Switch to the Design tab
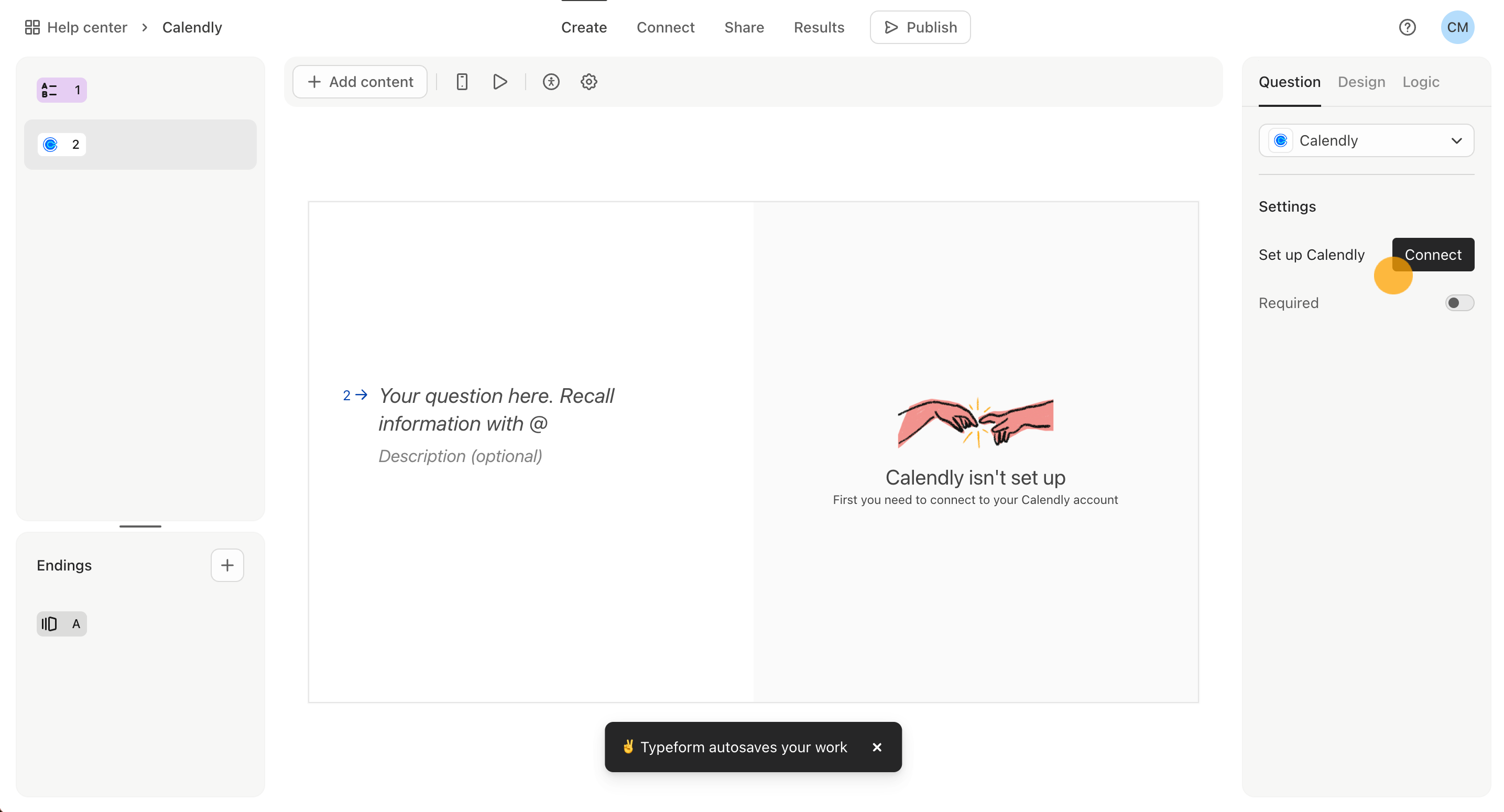 (1361, 82)
